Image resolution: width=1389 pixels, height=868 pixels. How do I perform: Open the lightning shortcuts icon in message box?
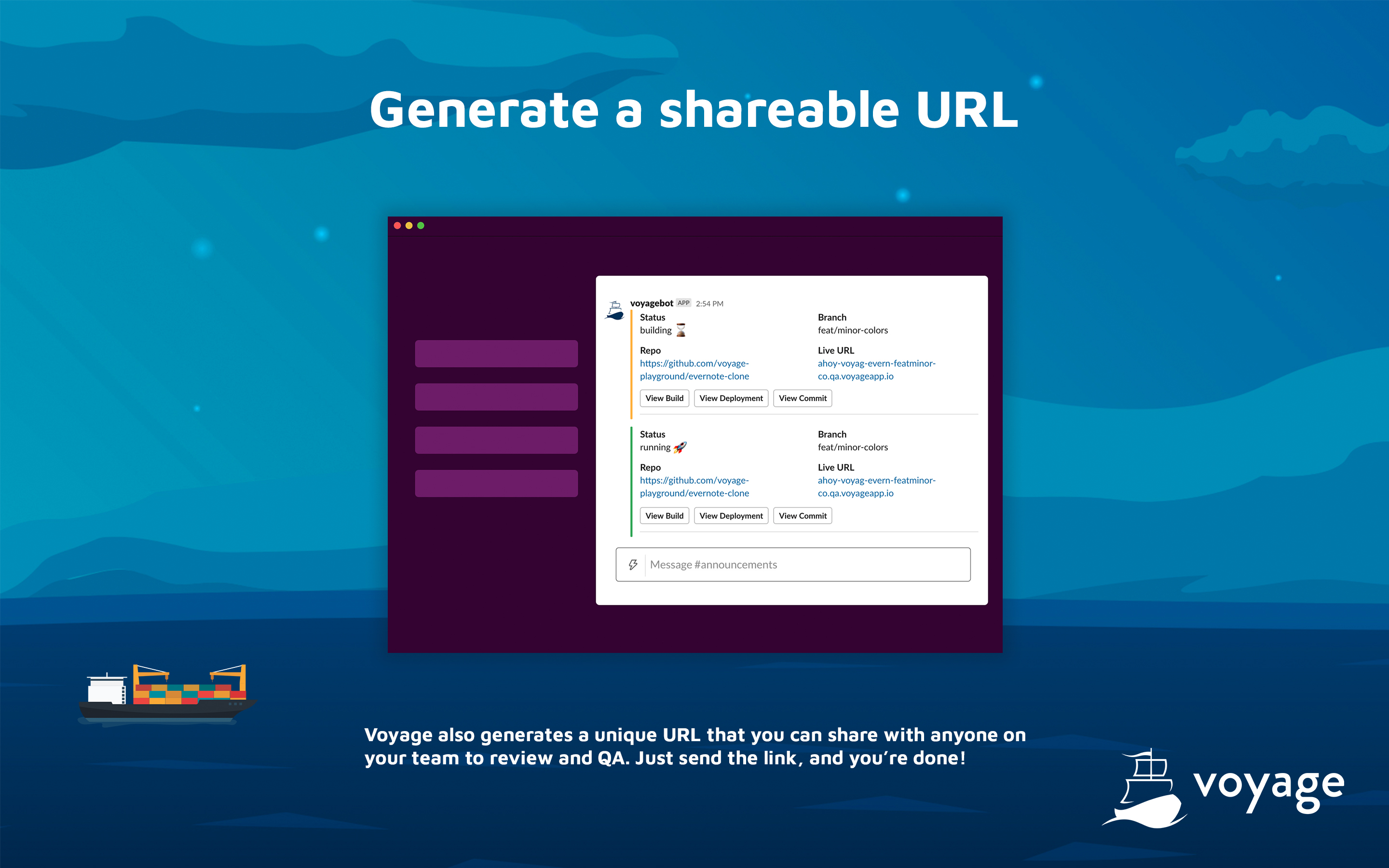point(632,565)
